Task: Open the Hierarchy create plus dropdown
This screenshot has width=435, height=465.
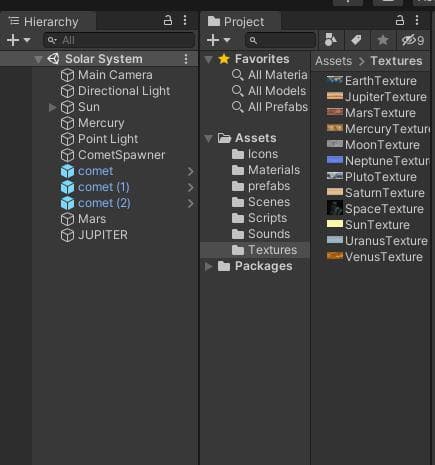Action: (x=18, y=40)
